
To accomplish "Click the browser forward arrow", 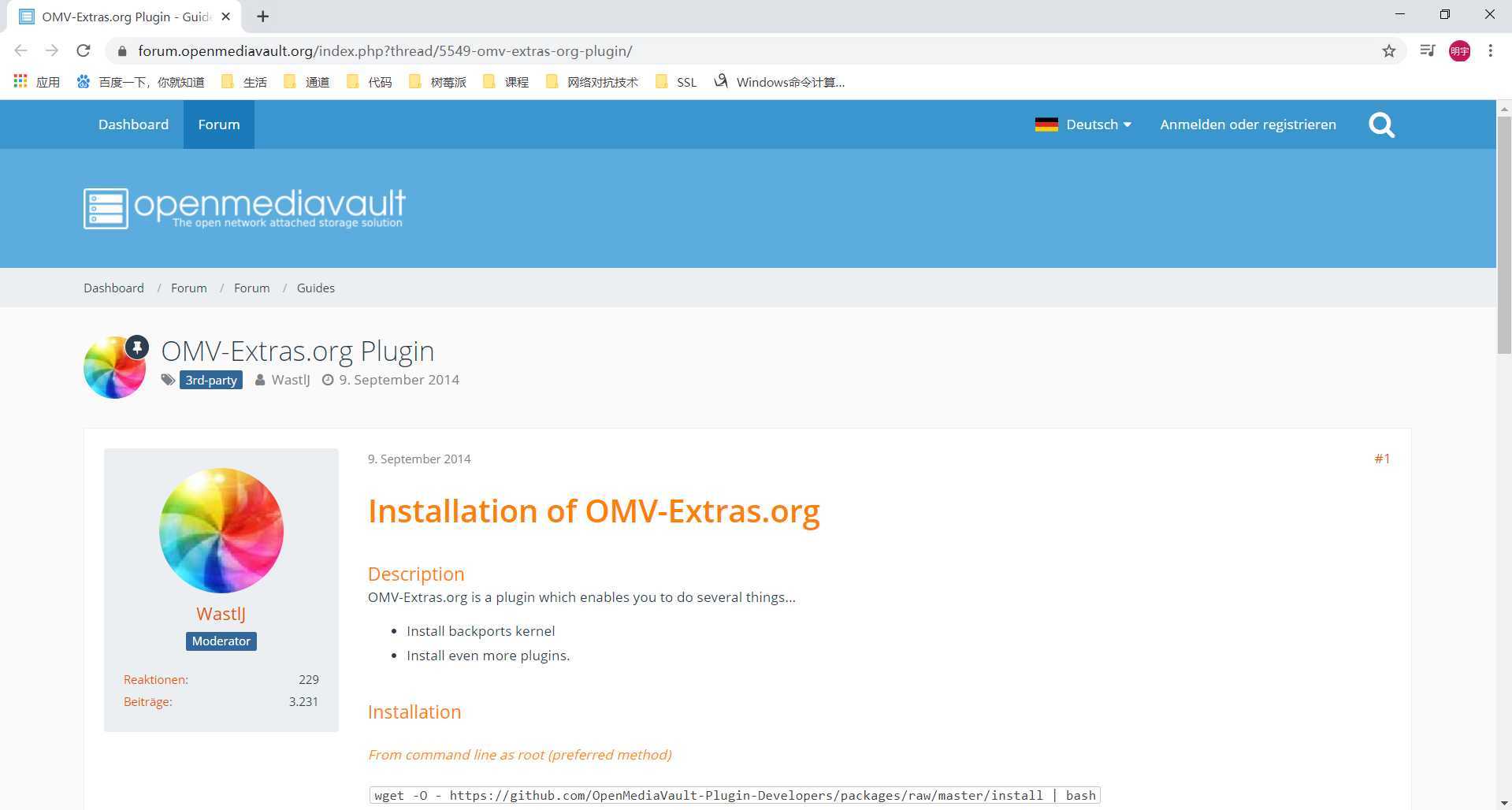I will click(52, 50).
